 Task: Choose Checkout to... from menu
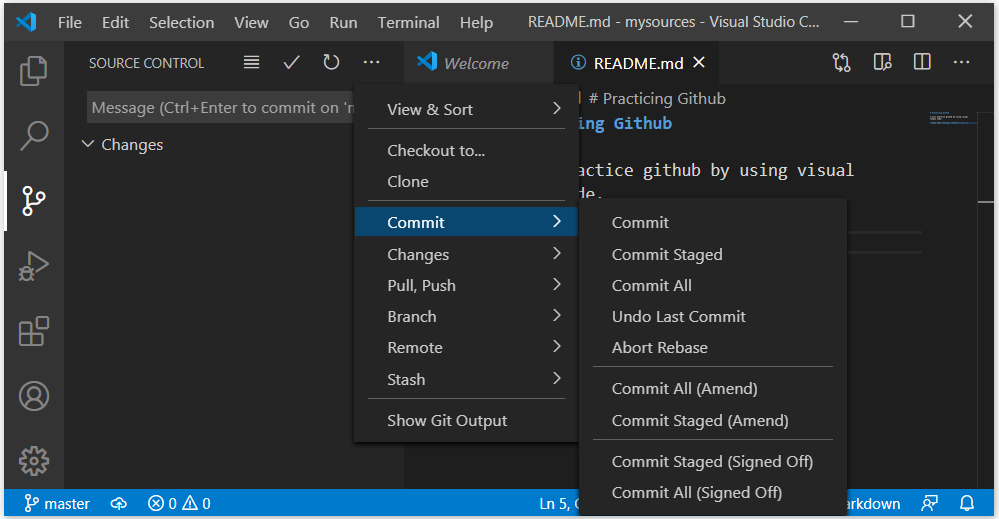click(466, 150)
